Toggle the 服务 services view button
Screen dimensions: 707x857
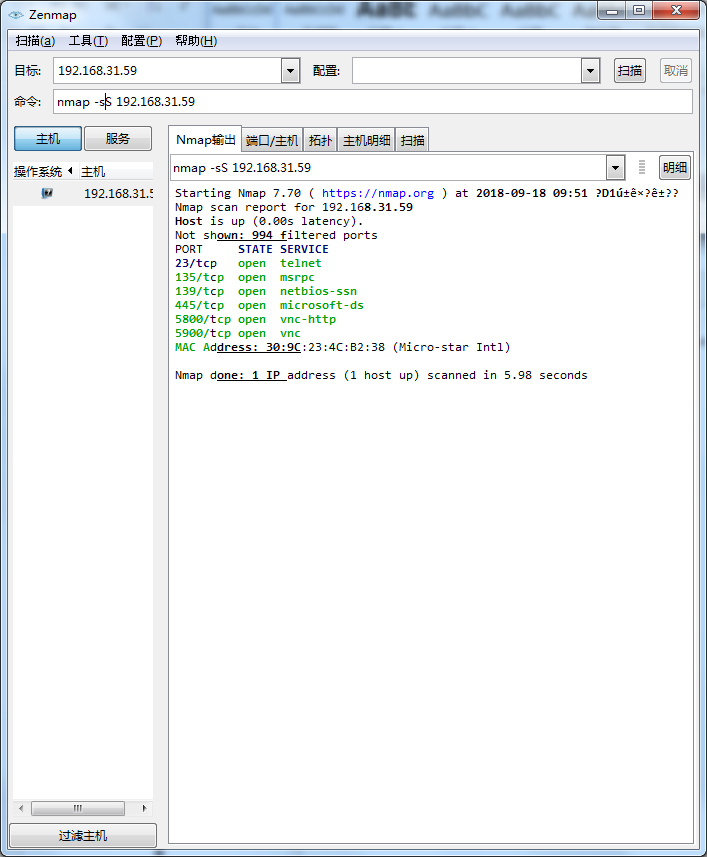[118, 139]
